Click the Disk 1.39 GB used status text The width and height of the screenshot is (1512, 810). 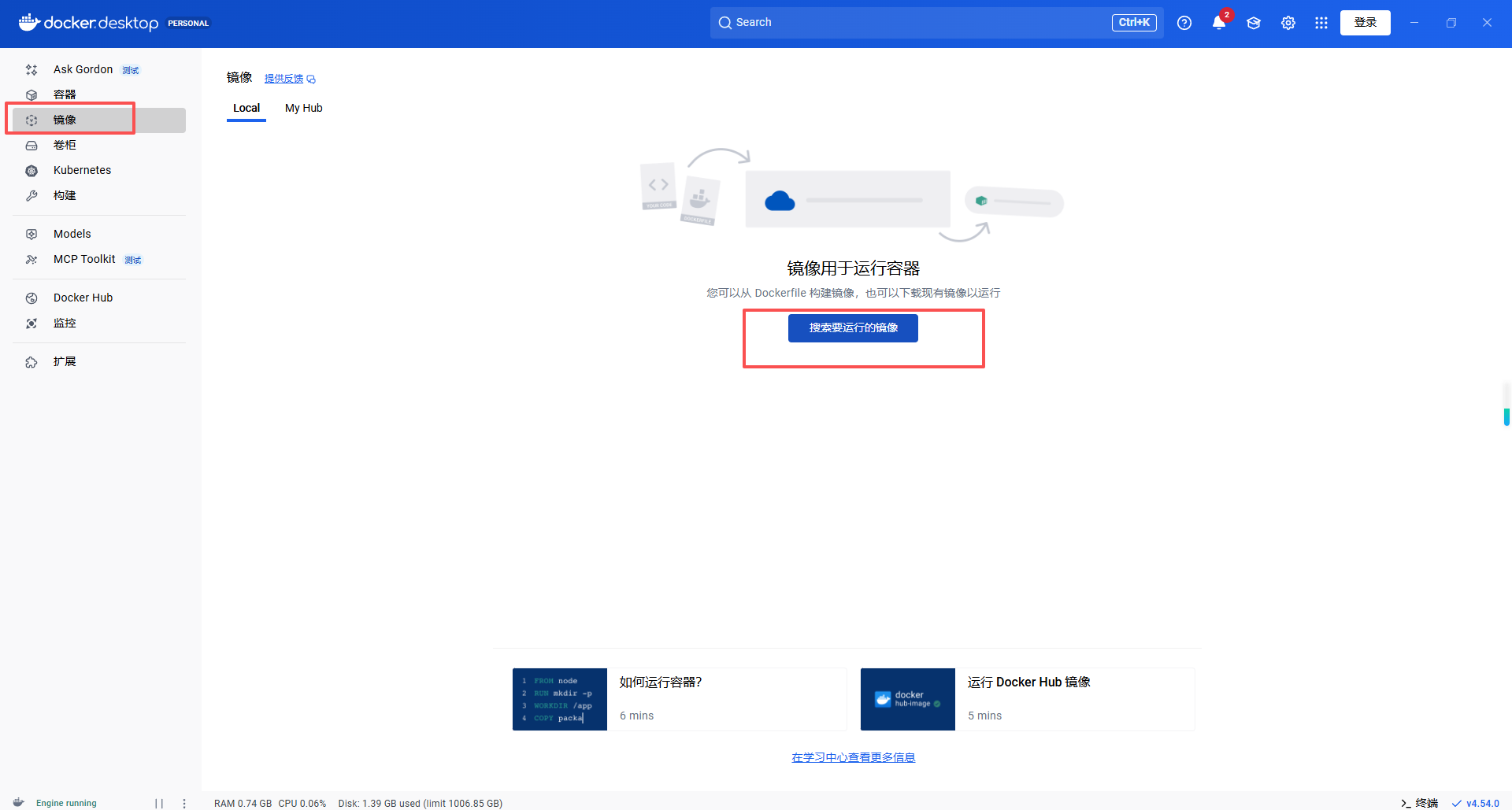(x=421, y=803)
